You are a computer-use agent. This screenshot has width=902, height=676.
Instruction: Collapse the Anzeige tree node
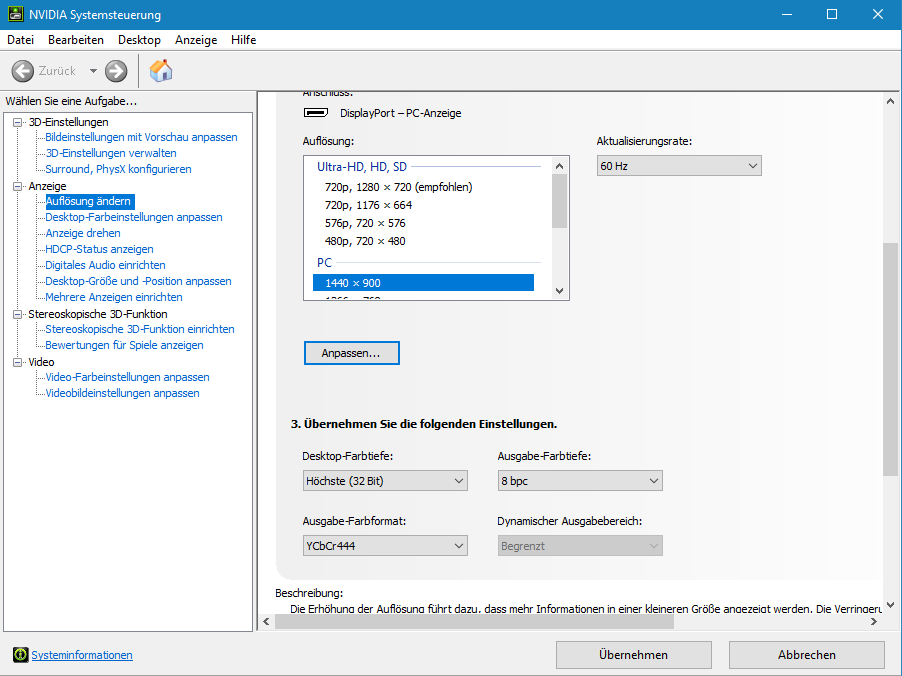tap(18, 186)
